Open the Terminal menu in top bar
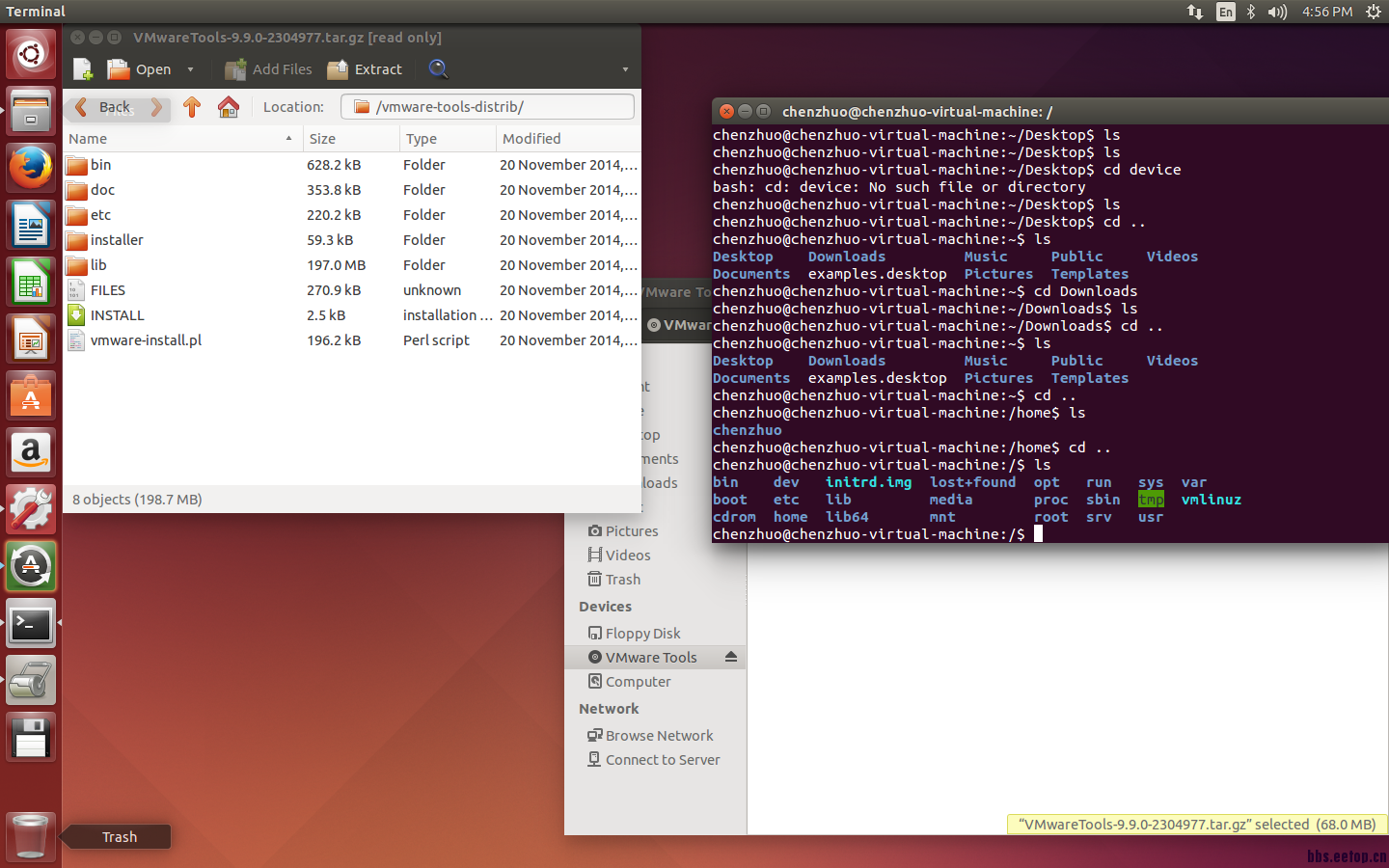Viewport: 1389px width, 868px height. point(36,12)
